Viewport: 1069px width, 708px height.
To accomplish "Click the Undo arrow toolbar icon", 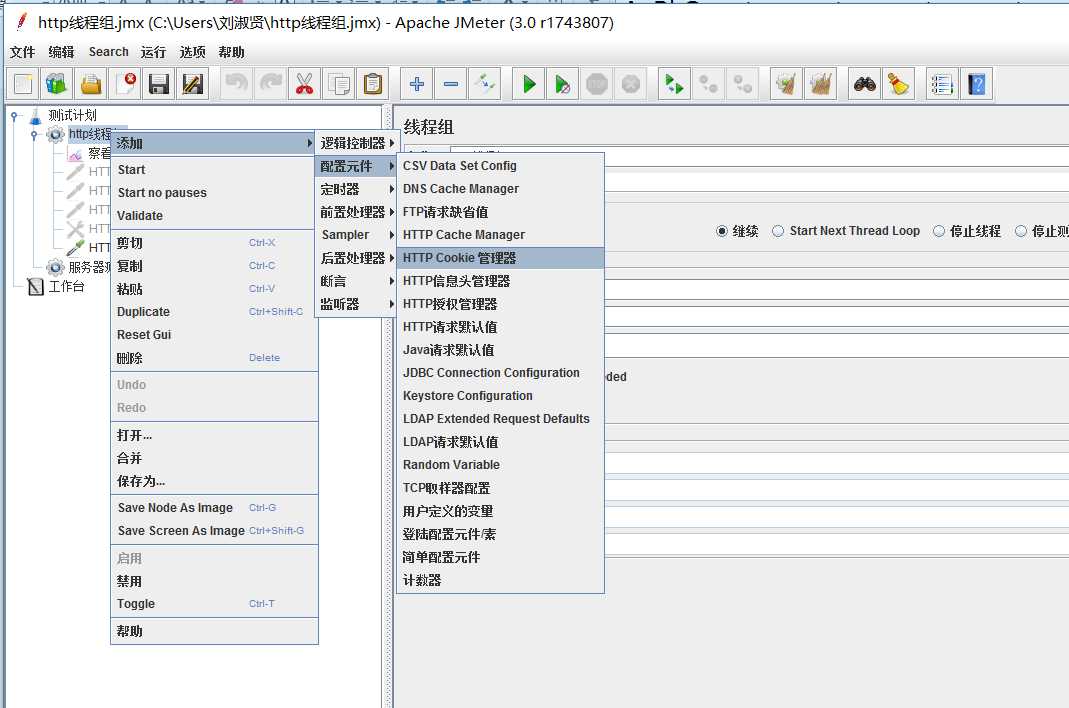I will click(x=237, y=85).
